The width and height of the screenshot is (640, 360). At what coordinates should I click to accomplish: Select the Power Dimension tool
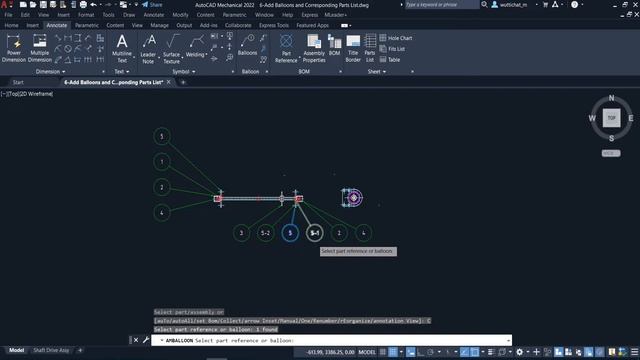click(13, 48)
